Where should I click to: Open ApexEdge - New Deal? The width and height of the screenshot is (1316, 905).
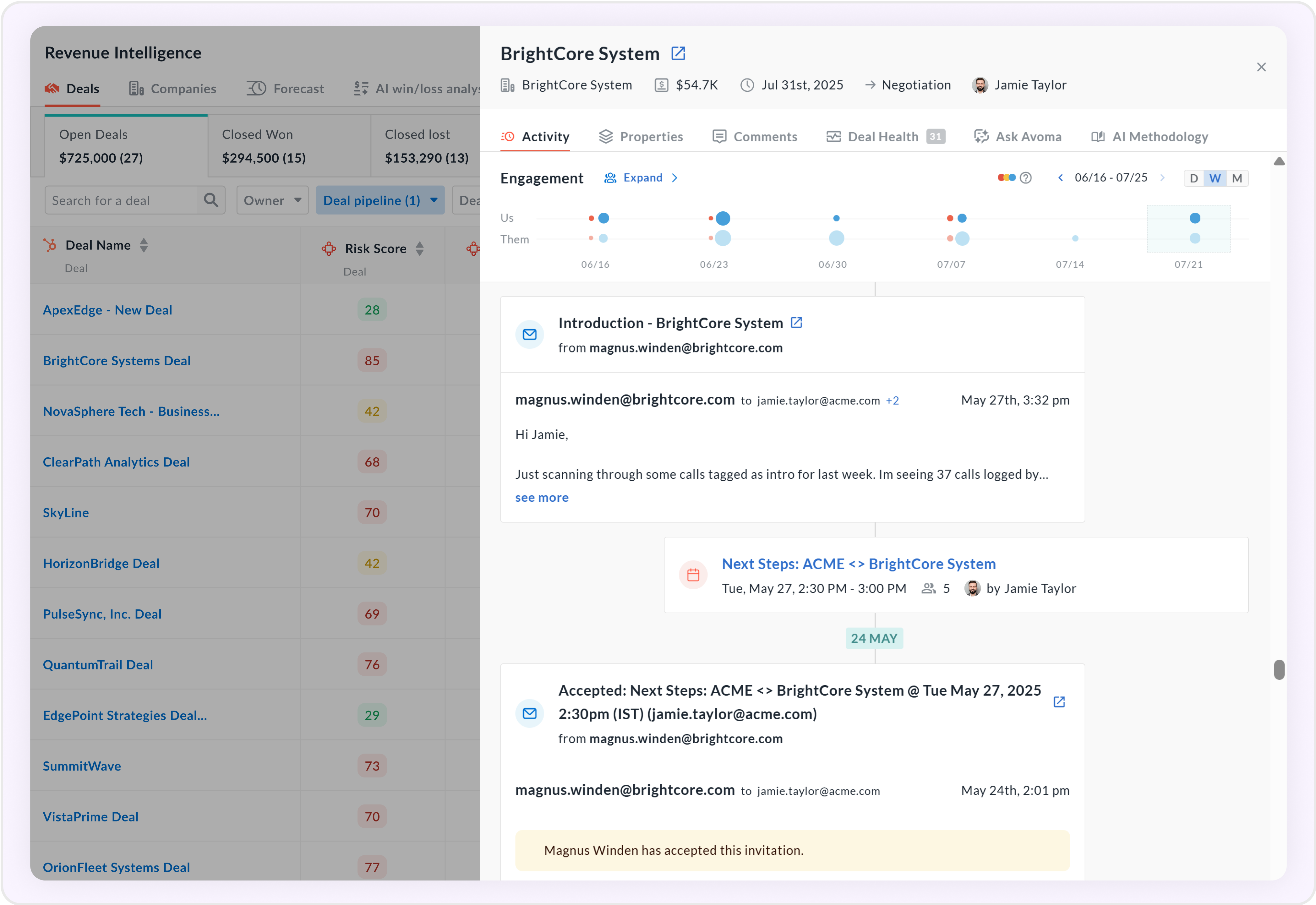[107, 310]
